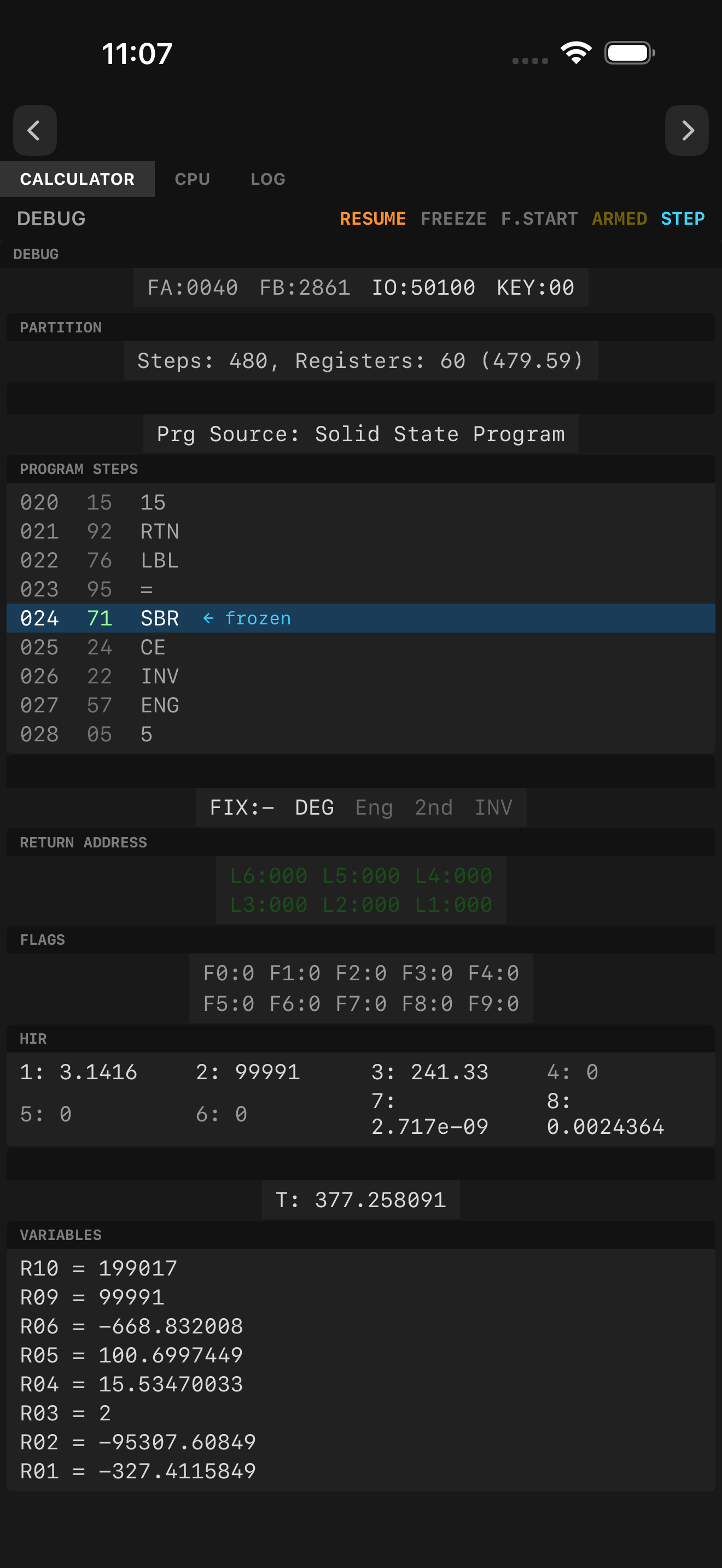Tap the FREEZE button
722x1568 pixels.
[453, 219]
